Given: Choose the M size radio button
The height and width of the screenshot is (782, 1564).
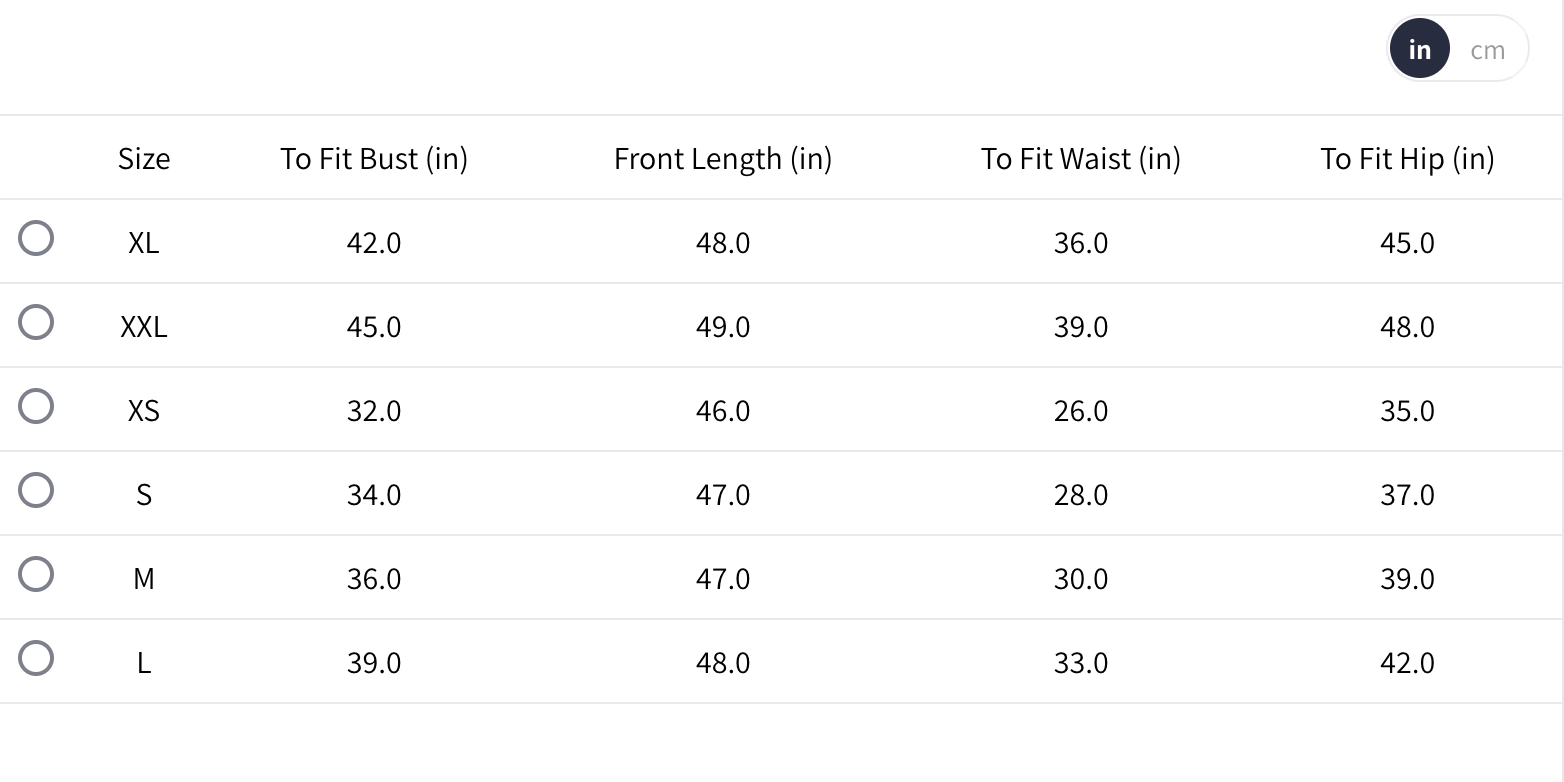Looking at the screenshot, I should [x=36, y=575].
